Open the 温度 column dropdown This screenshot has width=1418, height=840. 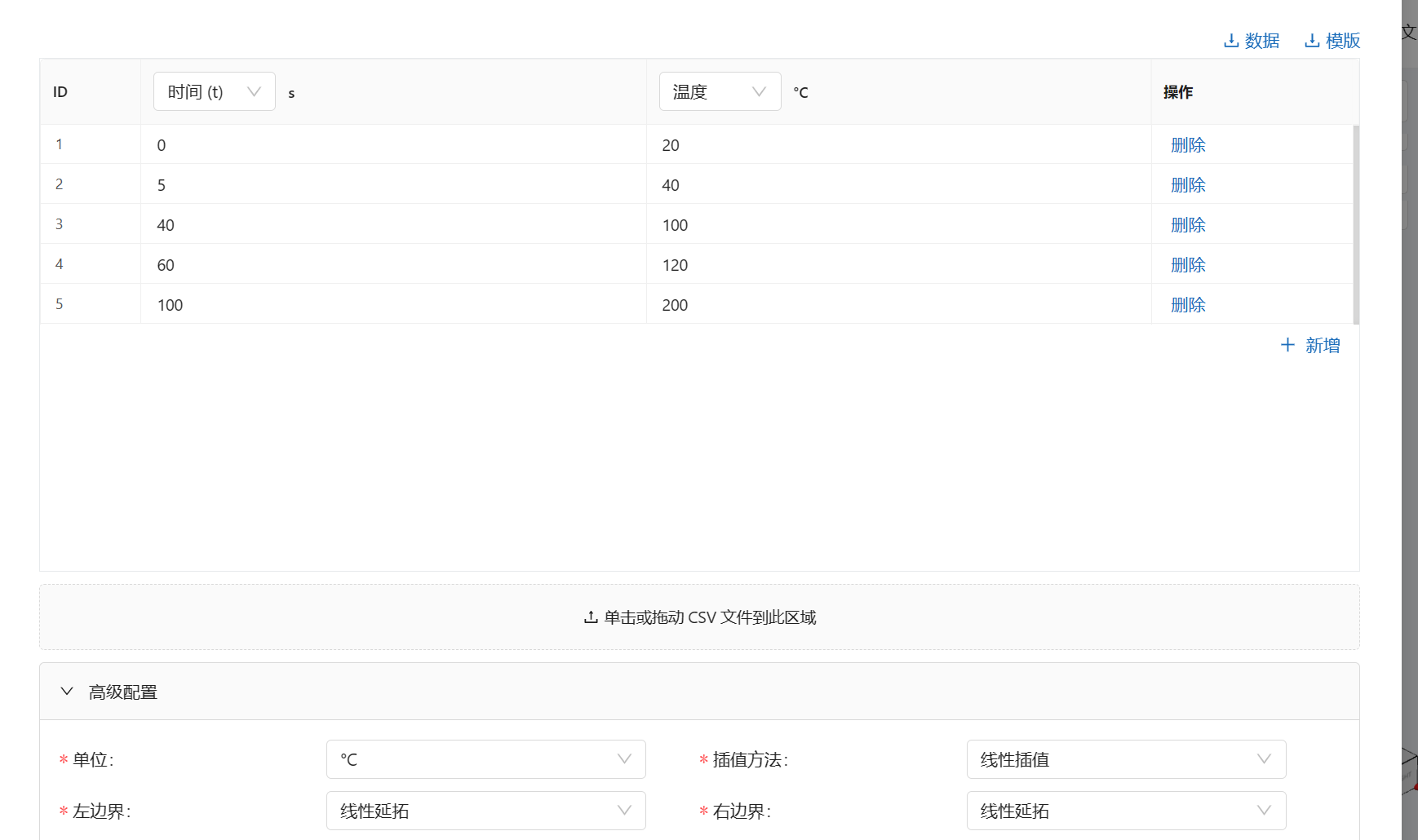pyautogui.click(x=720, y=91)
